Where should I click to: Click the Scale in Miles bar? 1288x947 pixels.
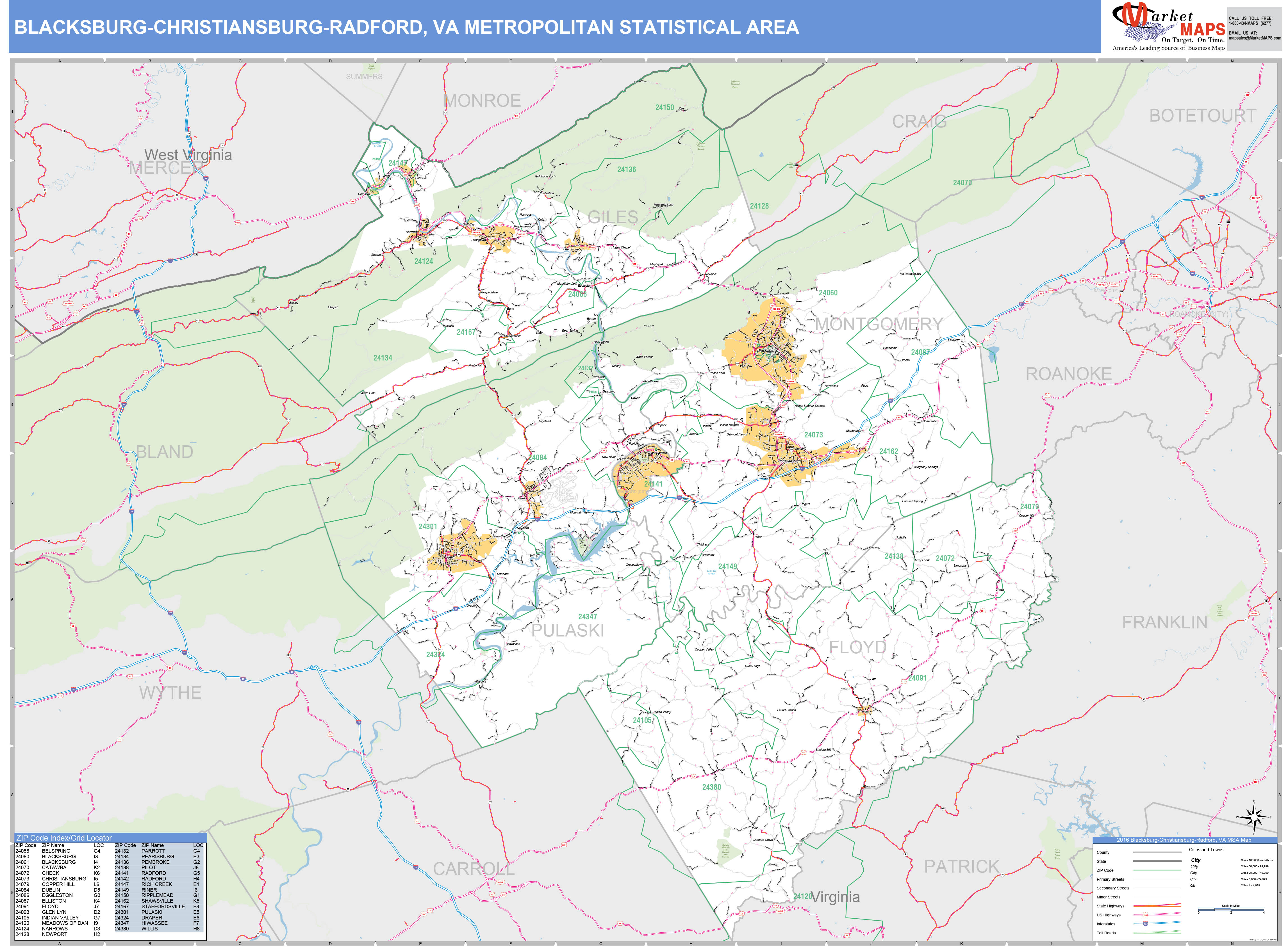(1231, 909)
